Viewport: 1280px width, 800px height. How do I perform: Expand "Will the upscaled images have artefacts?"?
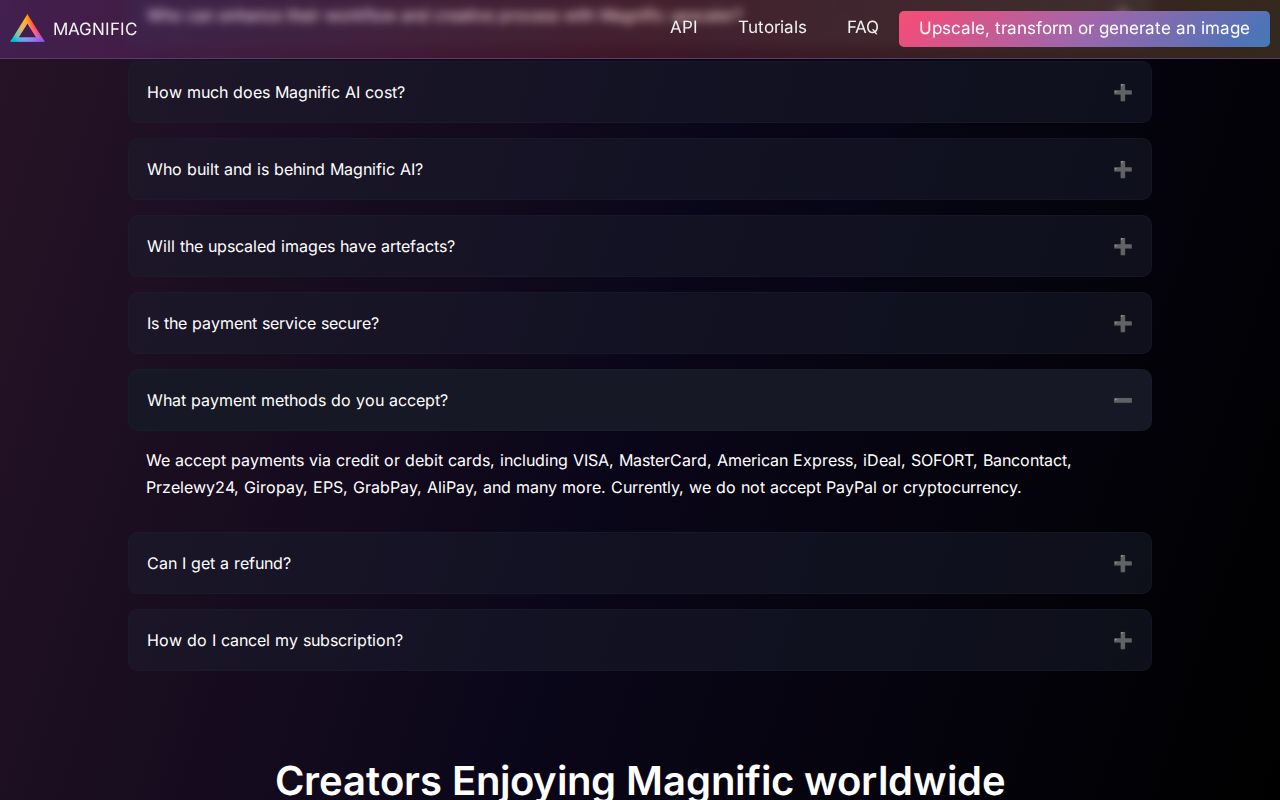click(x=301, y=246)
